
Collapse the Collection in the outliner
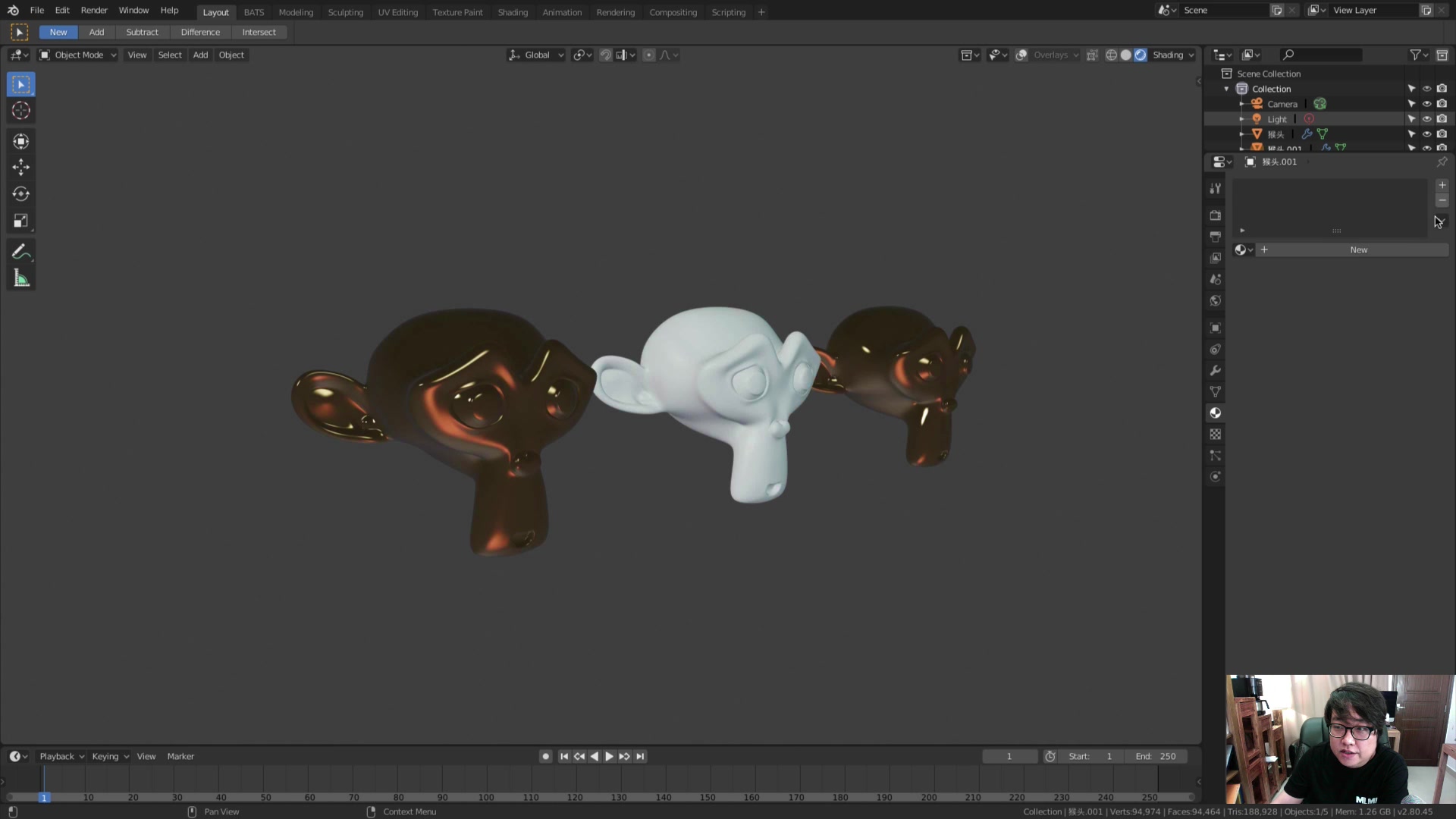point(1226,89)
